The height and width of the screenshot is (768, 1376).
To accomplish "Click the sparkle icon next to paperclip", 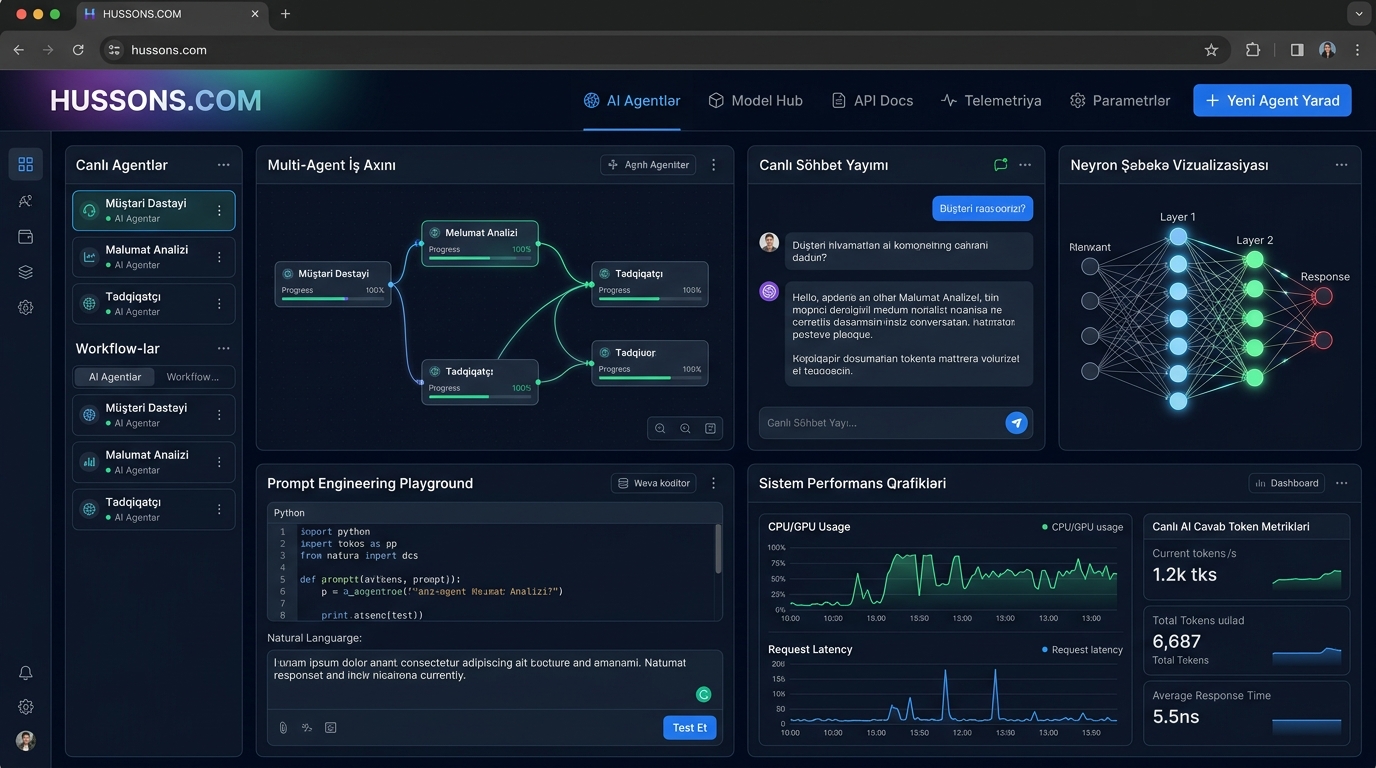I will 307,728.
